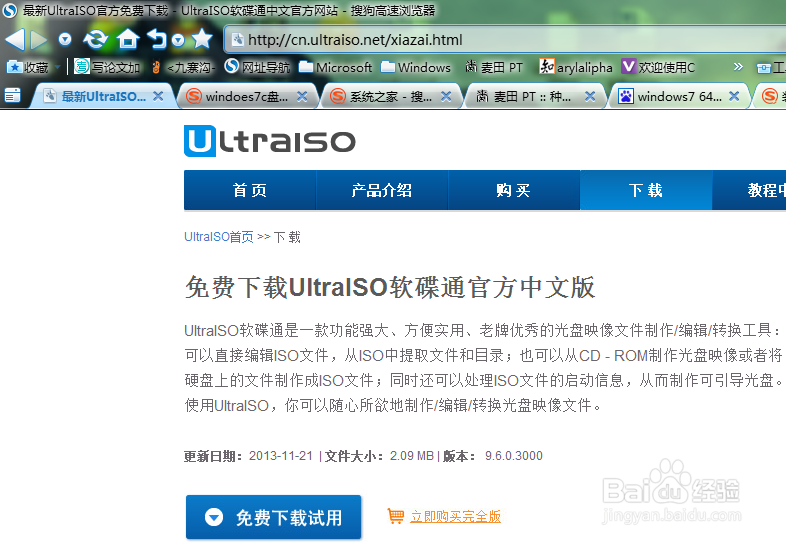Bookmark page with the star icon
Image resolution: width=786 pixels, height=543 pixels.
202,39
